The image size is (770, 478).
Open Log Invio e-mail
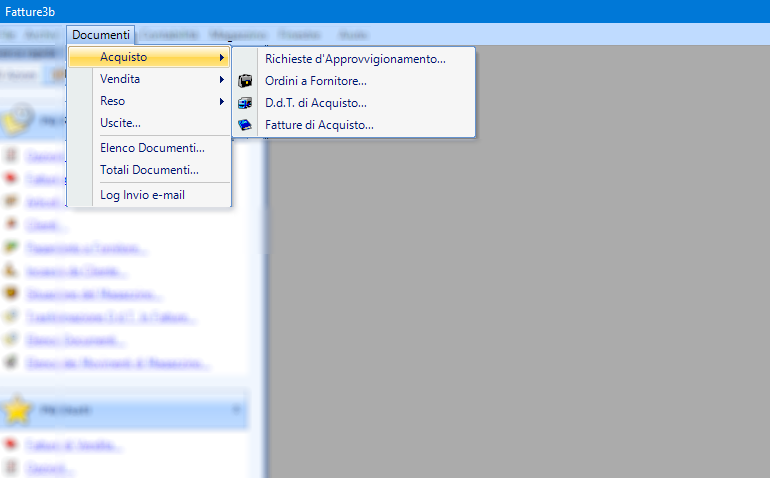(x=142, y=195)
